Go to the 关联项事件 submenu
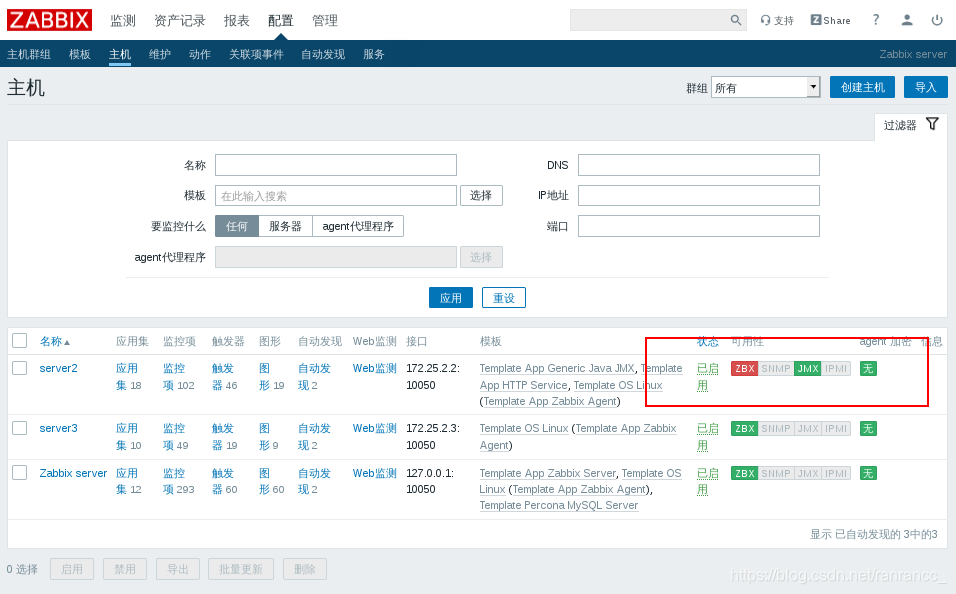 pyautogui.click(x=256, y=54)
